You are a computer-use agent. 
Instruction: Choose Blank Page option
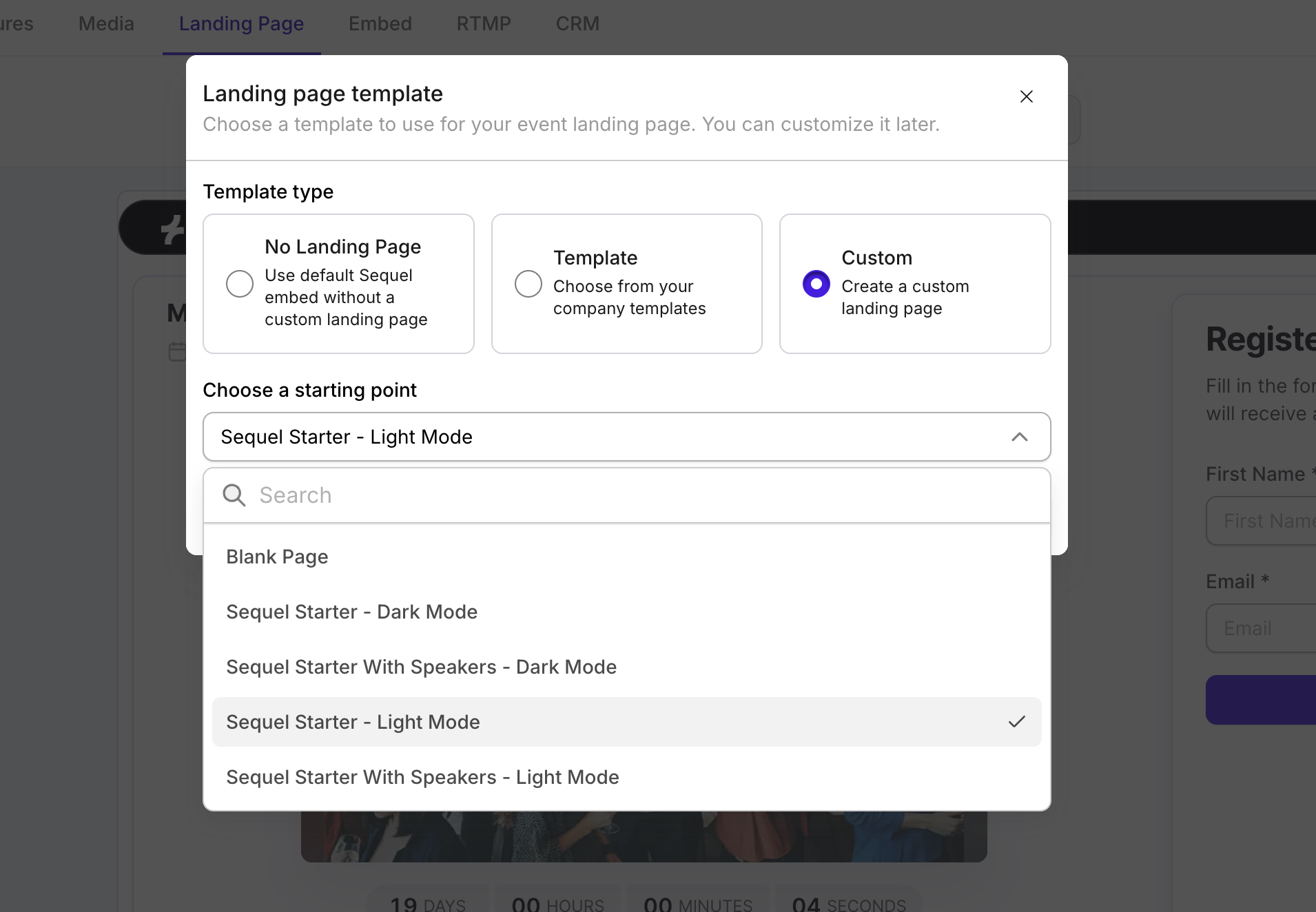627,557
